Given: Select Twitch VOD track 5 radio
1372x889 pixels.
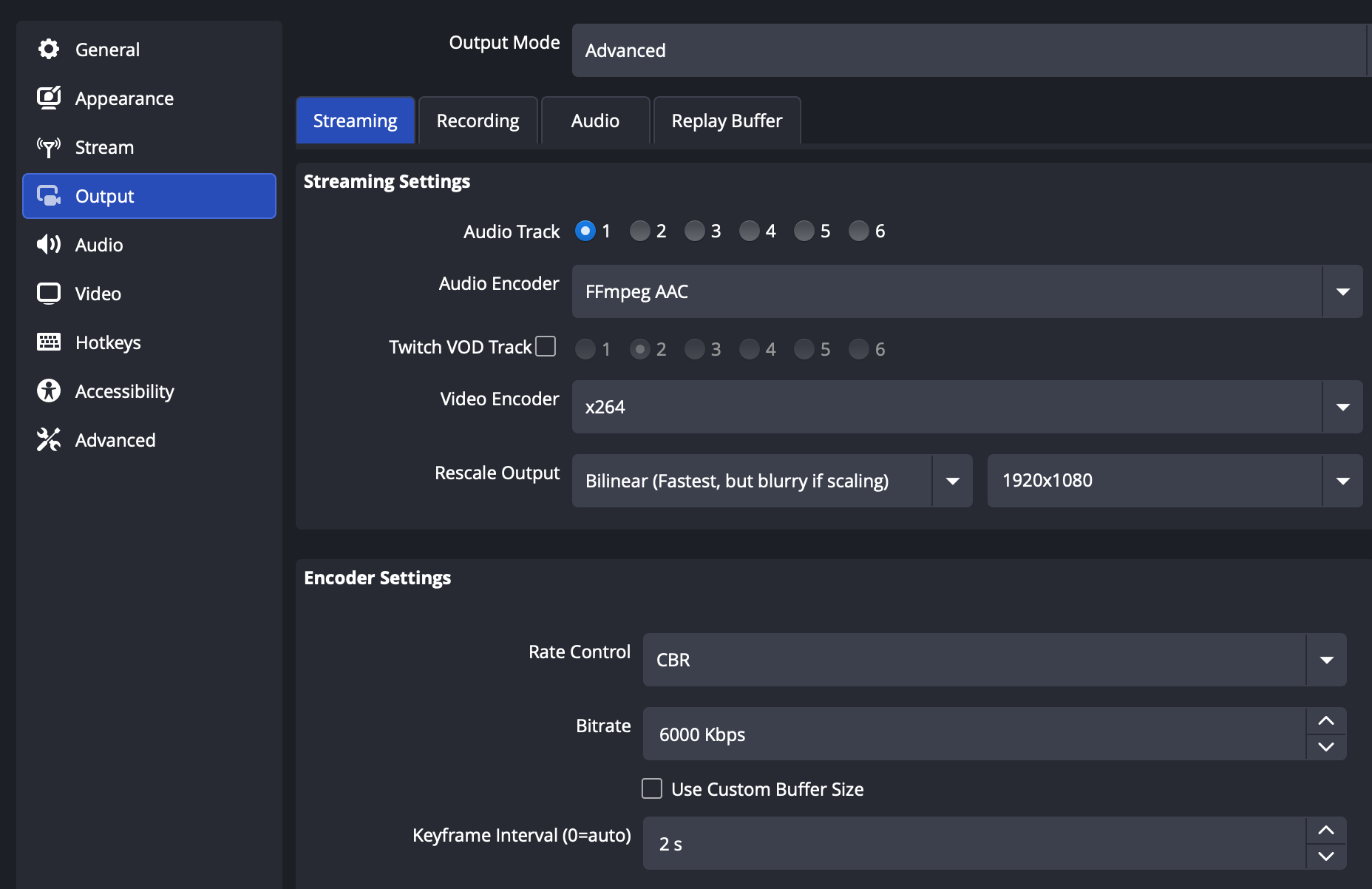Looking at the screenshot, I should coord(804,349).
